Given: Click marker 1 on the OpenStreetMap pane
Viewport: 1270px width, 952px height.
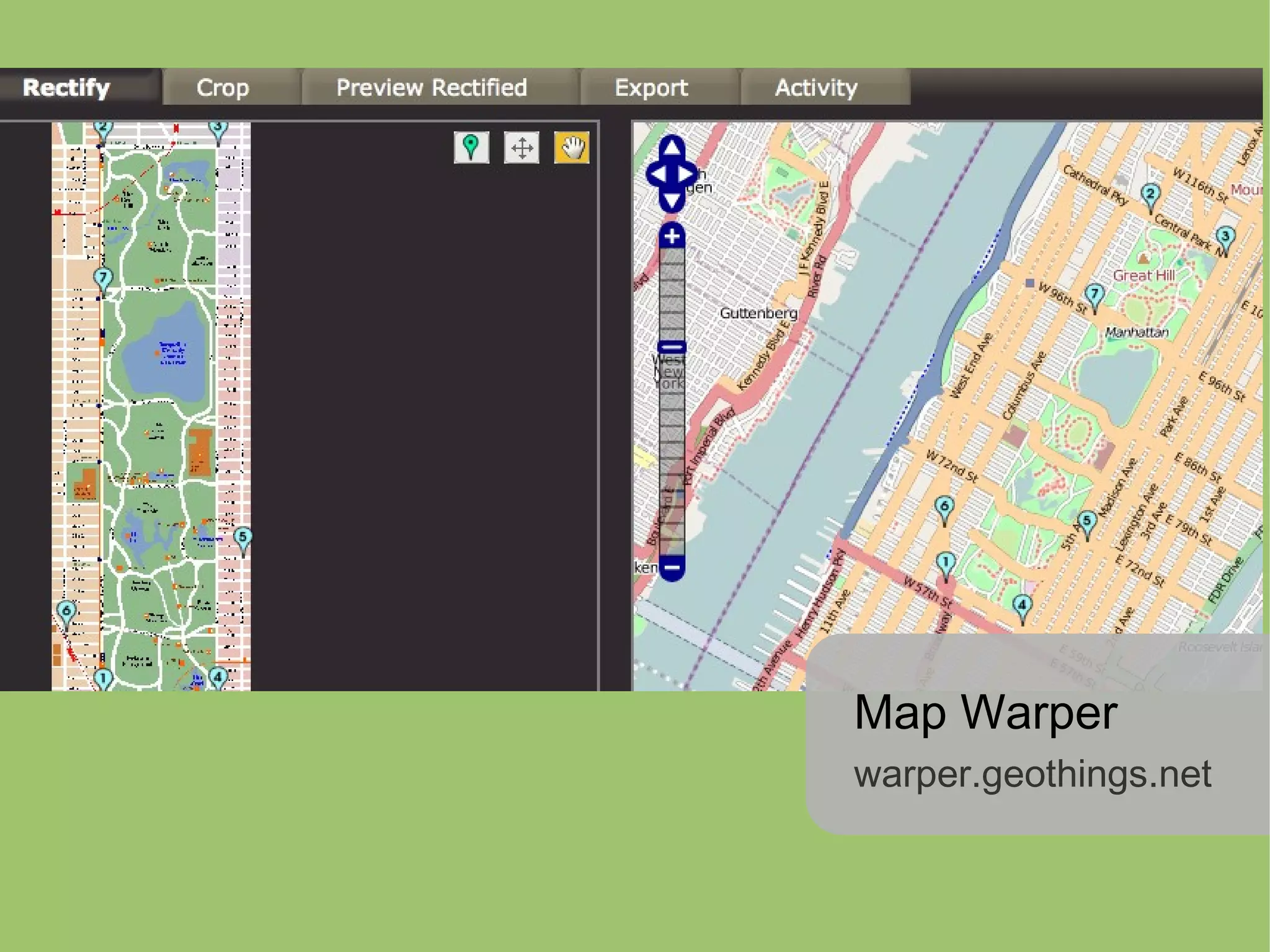Looking at the screenshot, I should point(946,566).
